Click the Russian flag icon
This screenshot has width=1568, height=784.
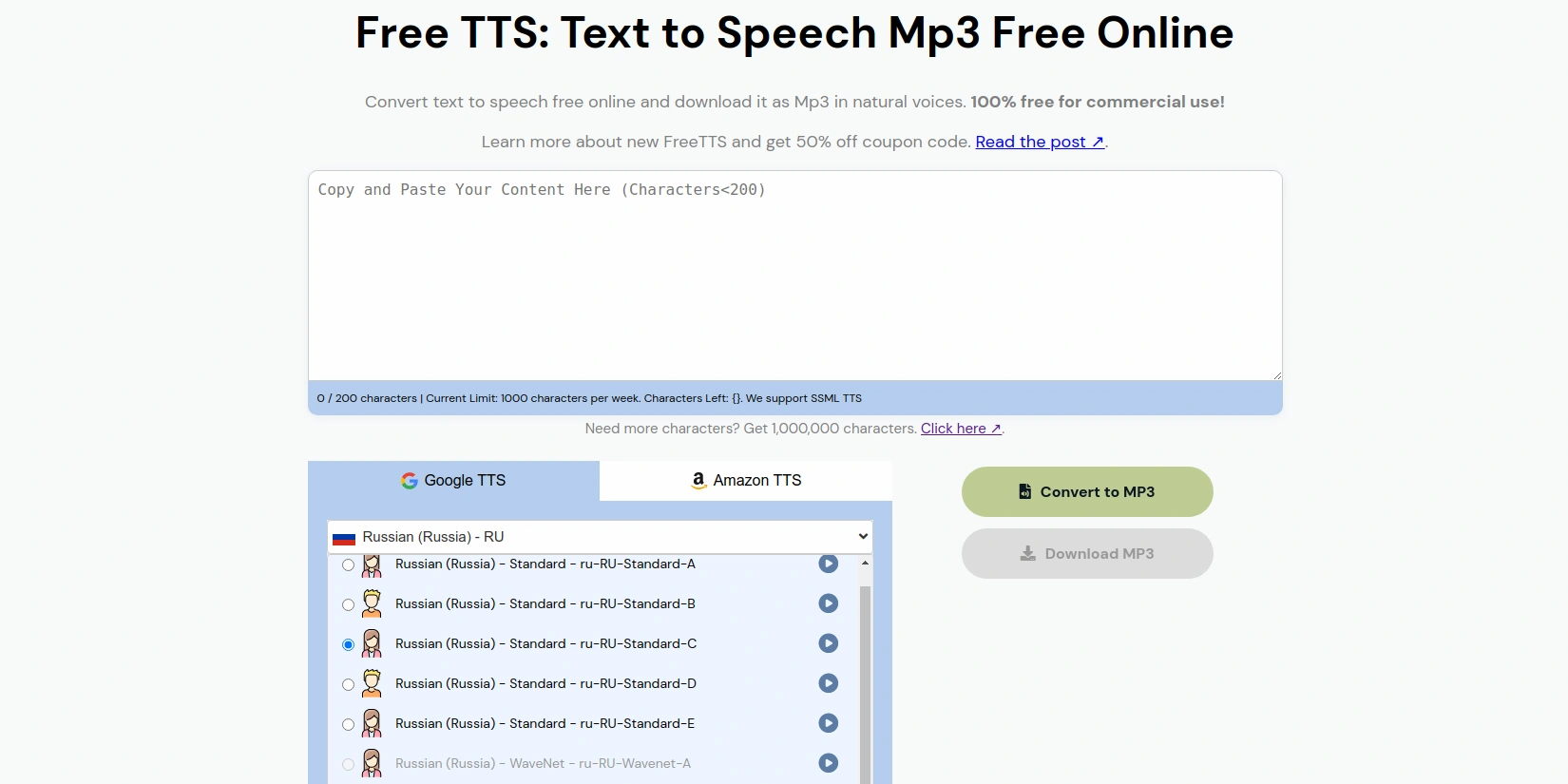click(x=344, y=538)
